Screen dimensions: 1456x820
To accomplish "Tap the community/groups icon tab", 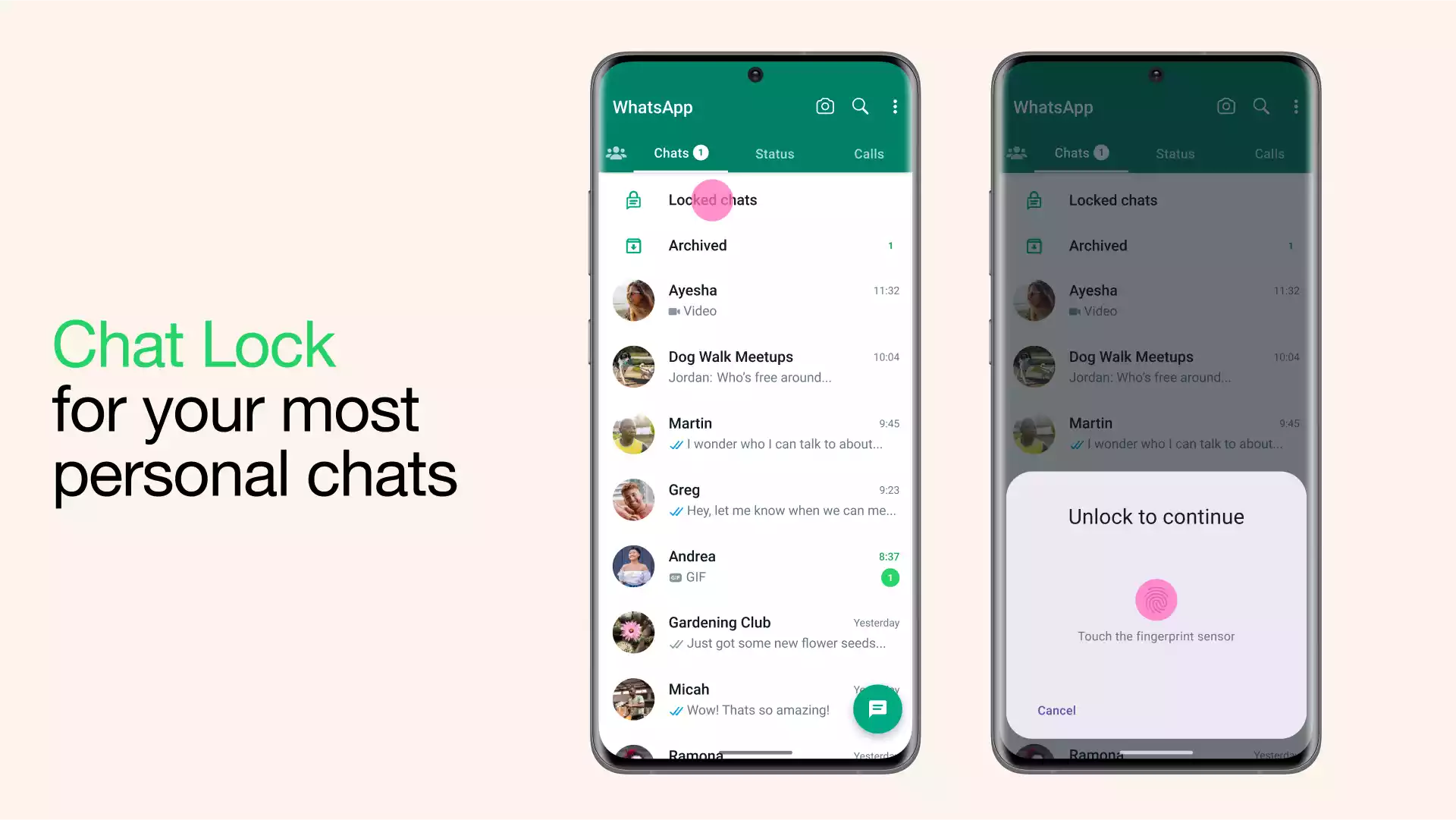I will click(x=619, y=153).
